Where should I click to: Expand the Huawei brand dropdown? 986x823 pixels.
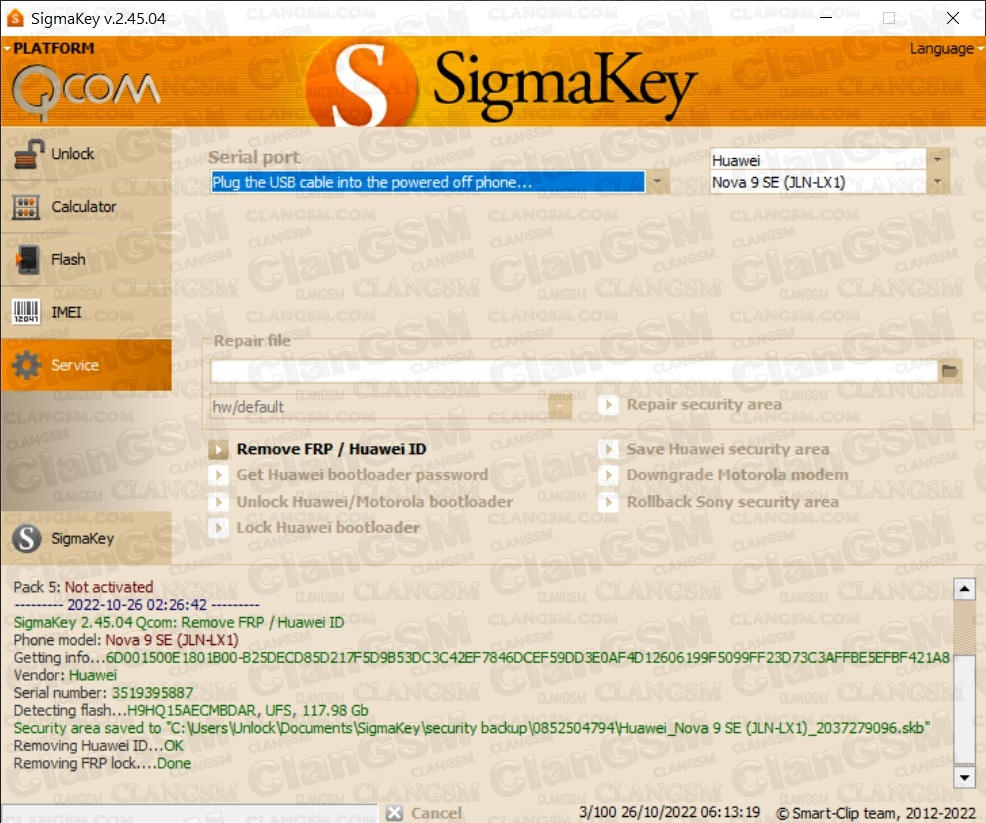point(937,159)
